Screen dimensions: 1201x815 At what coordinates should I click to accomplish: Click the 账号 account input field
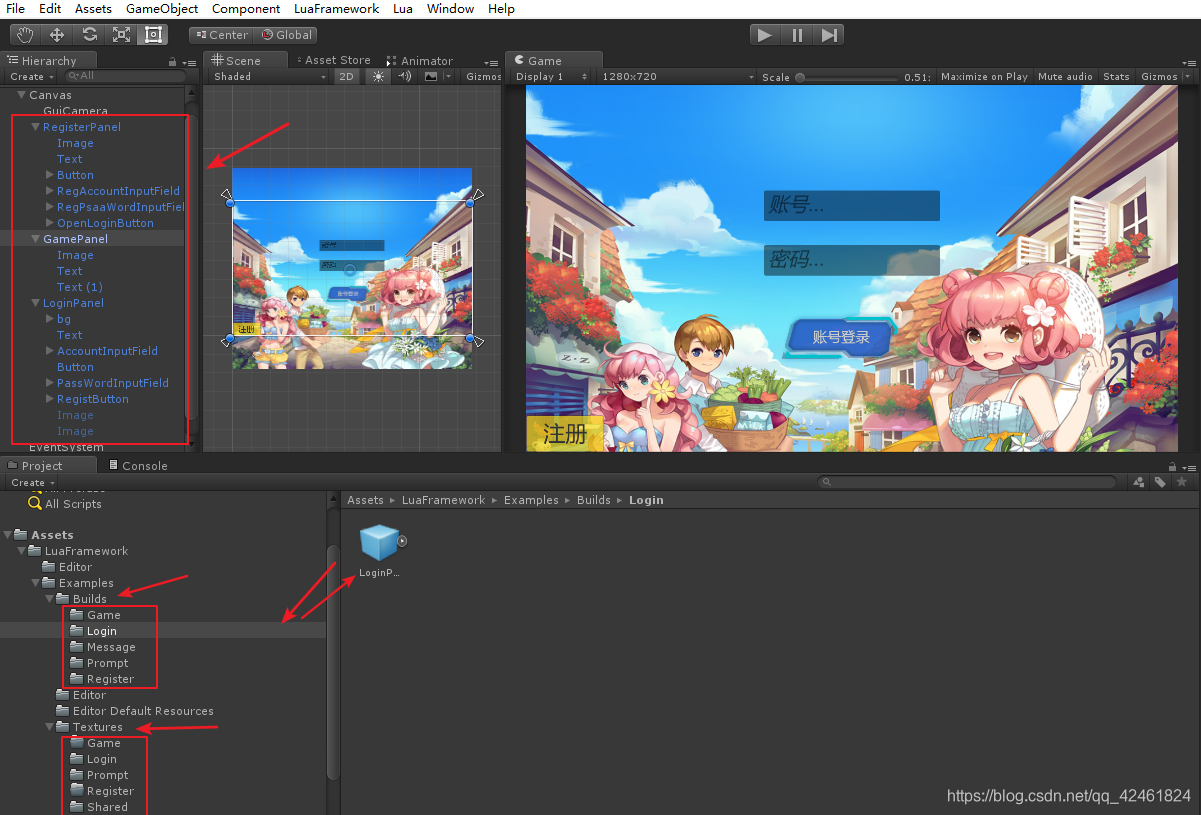pos(851,206)
